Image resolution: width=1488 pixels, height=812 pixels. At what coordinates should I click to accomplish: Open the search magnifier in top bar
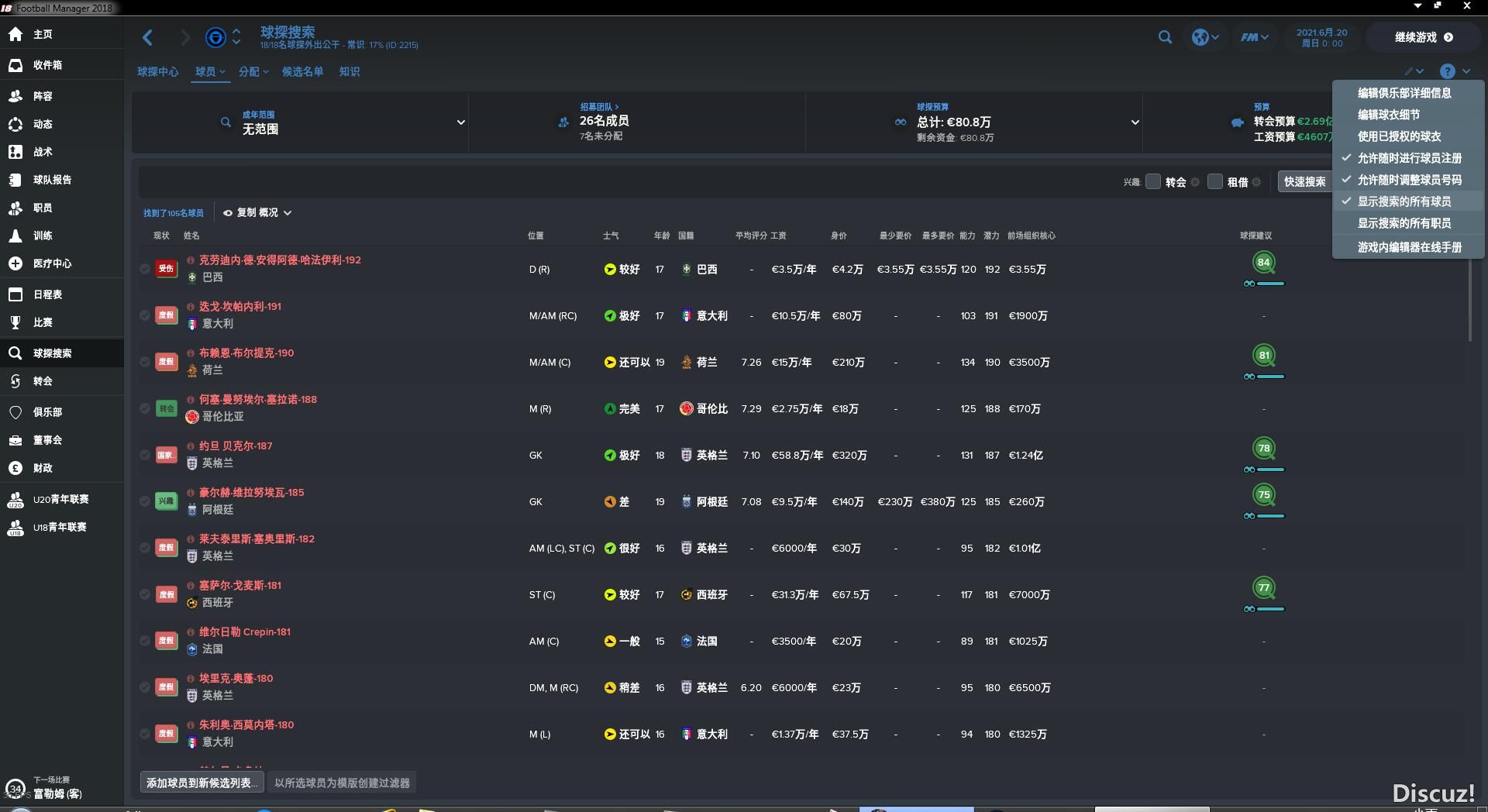point(1165,37)
